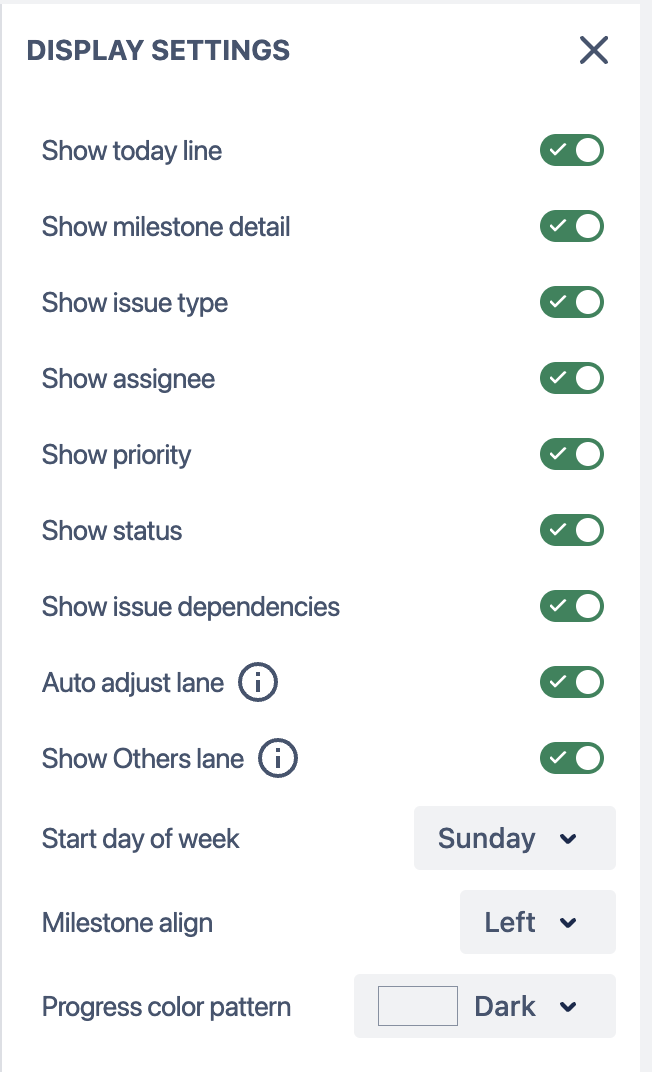This screenshot has height=1072, width=652.
Task: Expand the Progress color pattern dropdown
Action: [x=485, y=1006]
